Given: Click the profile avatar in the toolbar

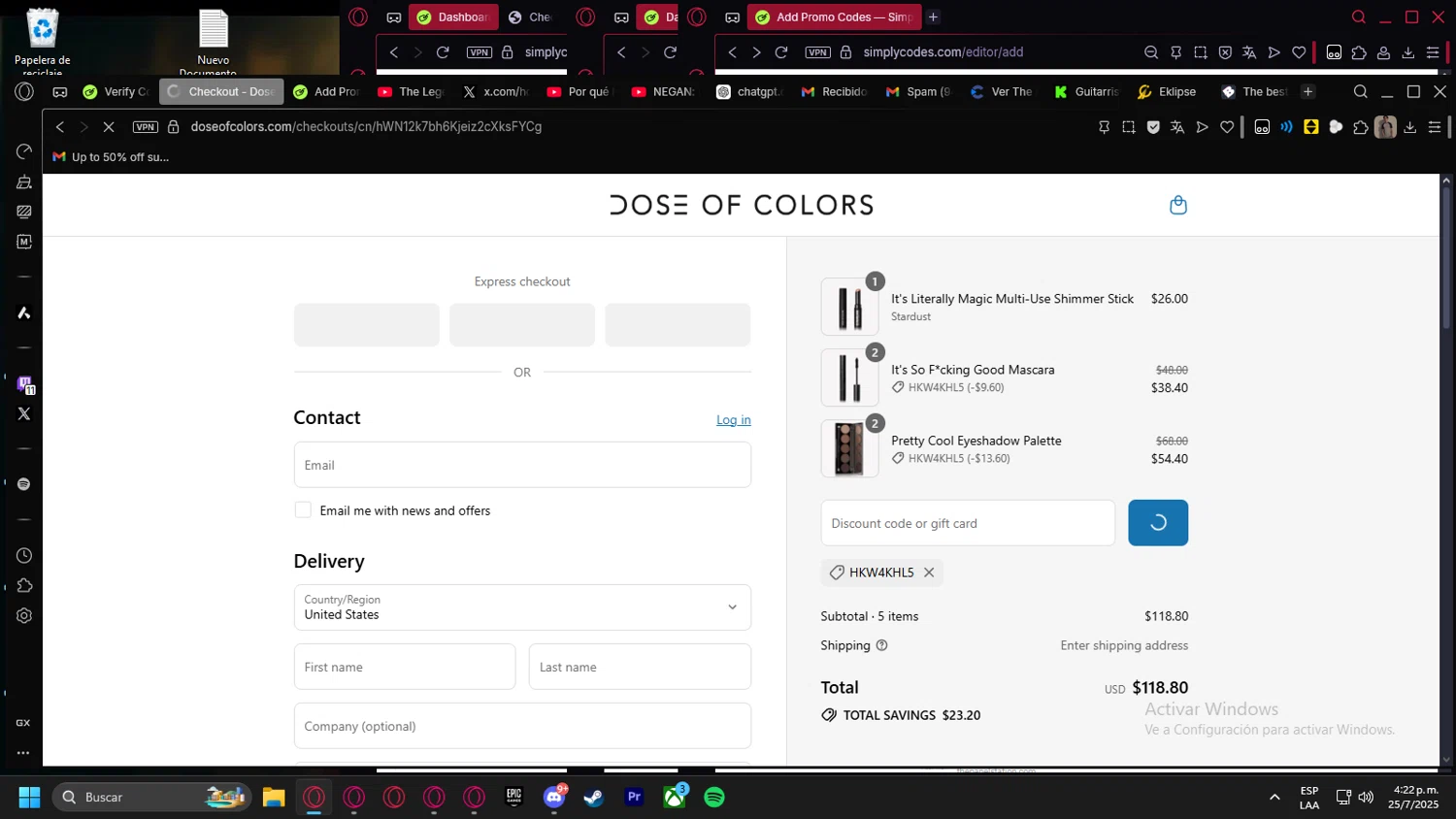Looking at the screenshot, I should click(1385, 127).
